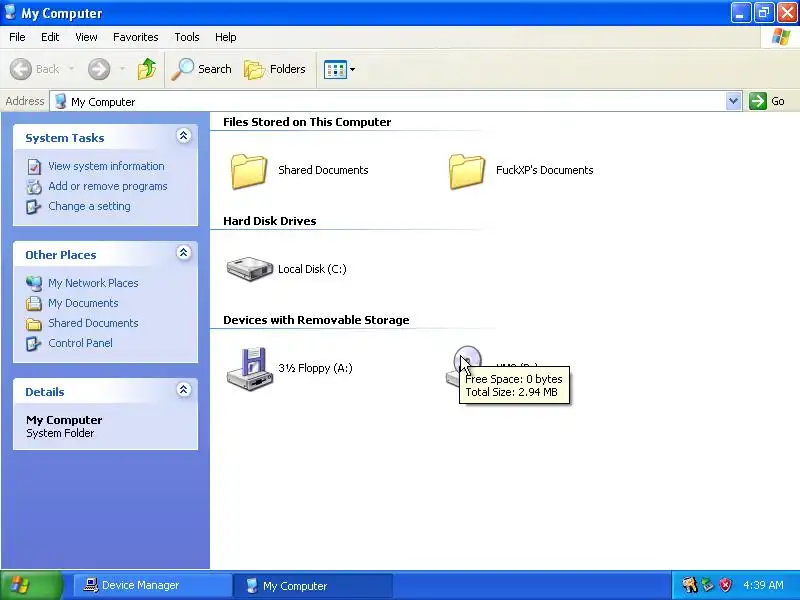This screenshot has width=800, height=600.
Task: Open the Favorites menu
Action: [136, 37]
